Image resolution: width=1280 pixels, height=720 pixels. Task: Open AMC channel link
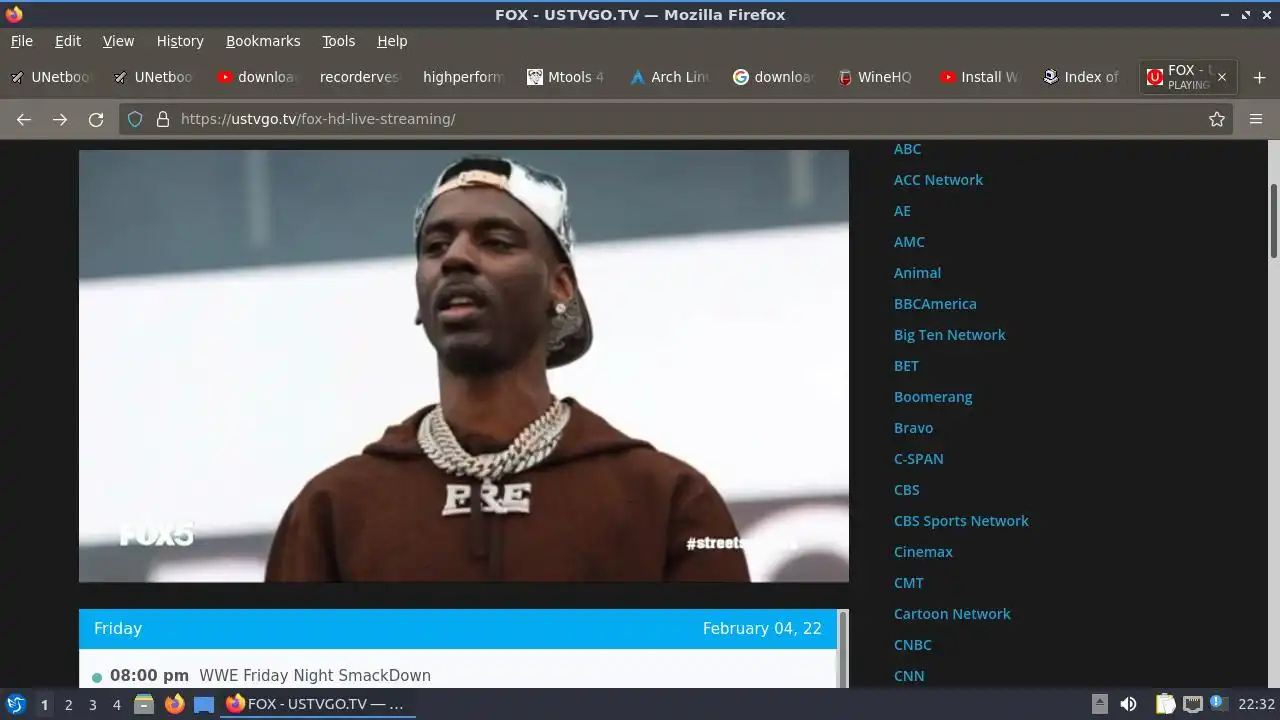909,242
